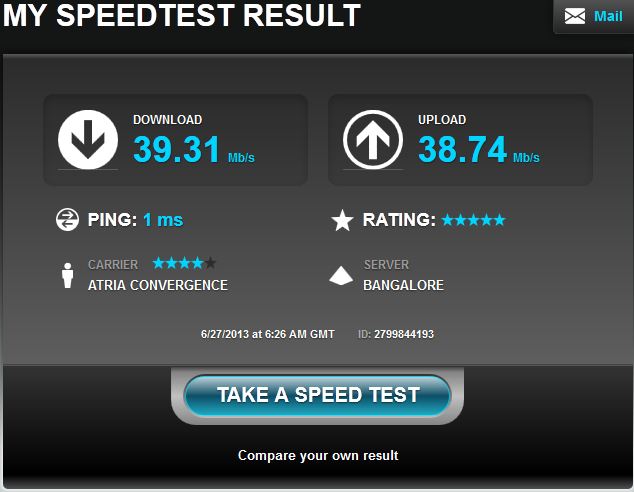
Task: Click the server location icon
Action: [341, 275]
